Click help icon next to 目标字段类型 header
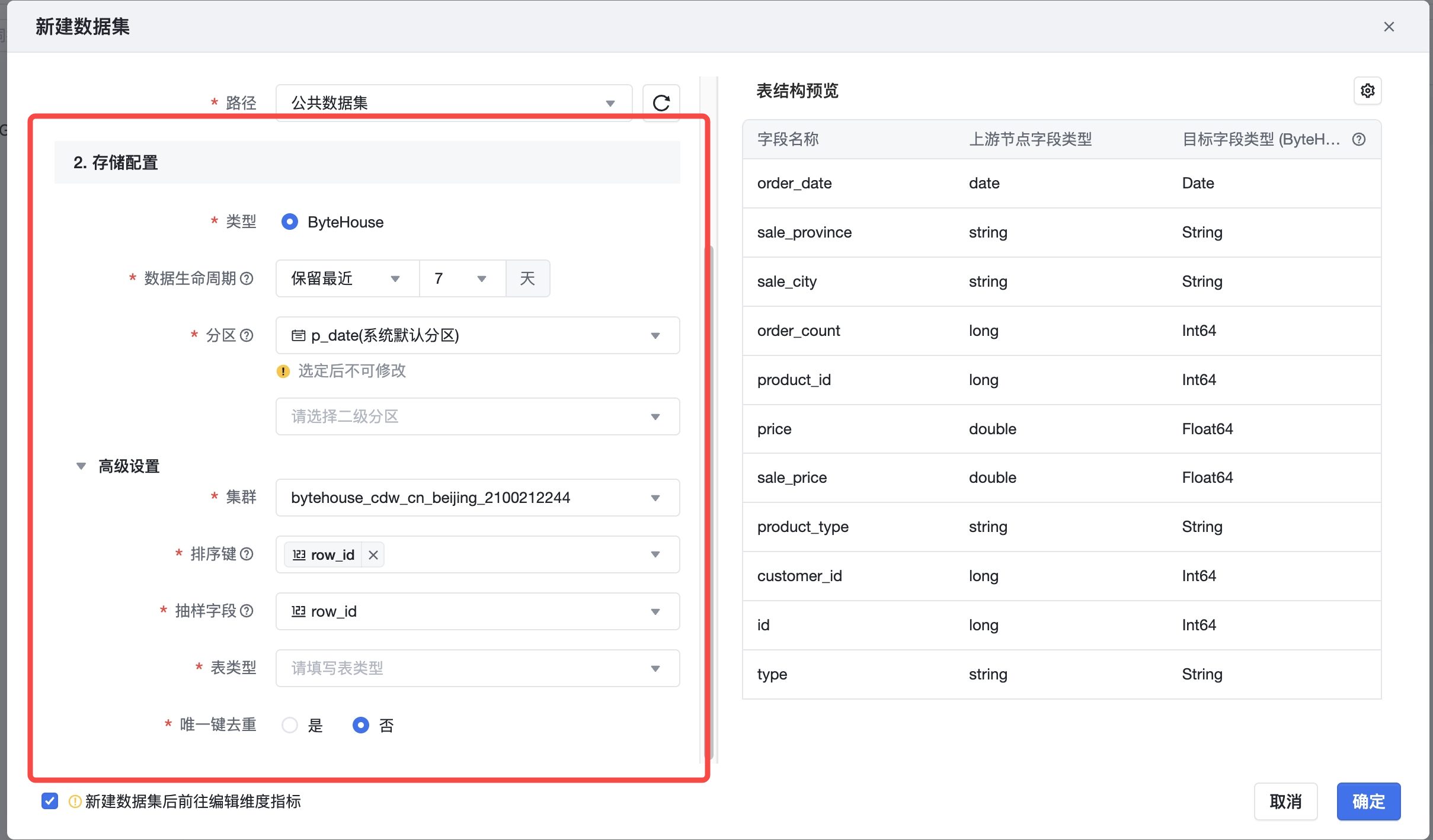 (1359, 139)
